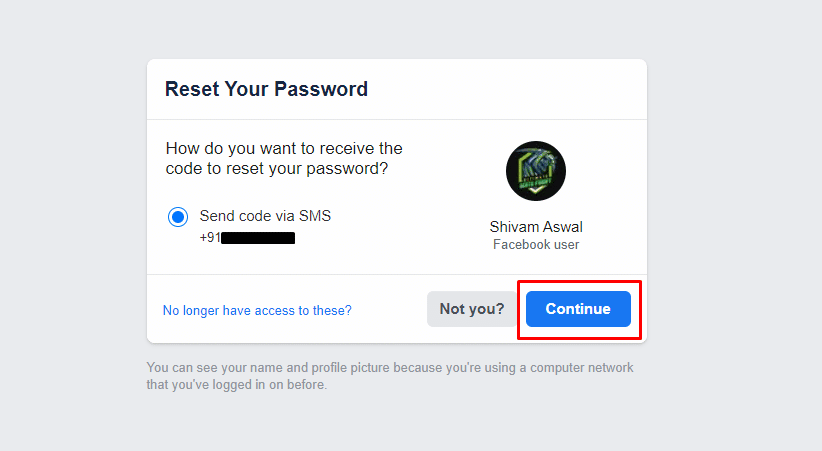822x451 pixels.
Task: Click the blank dialog area between the buttons and the link
Action: coord(389,309)
